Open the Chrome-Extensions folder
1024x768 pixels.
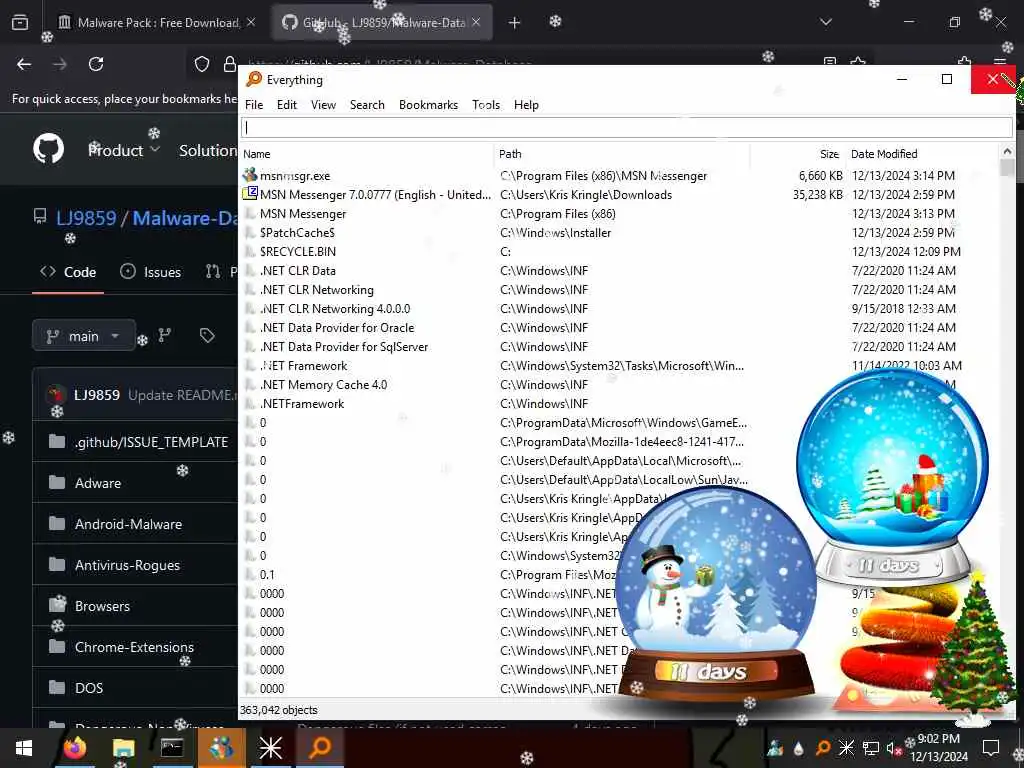135,647
